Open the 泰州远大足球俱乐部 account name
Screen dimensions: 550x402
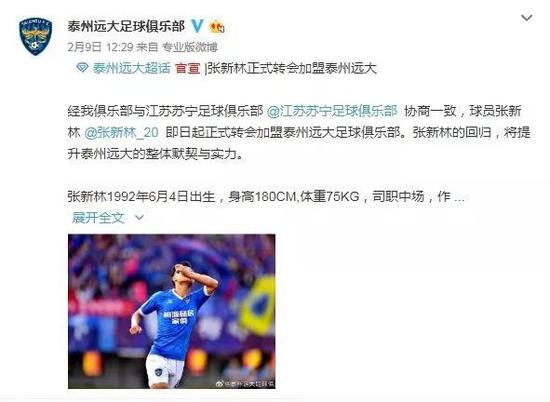point(126,26)
